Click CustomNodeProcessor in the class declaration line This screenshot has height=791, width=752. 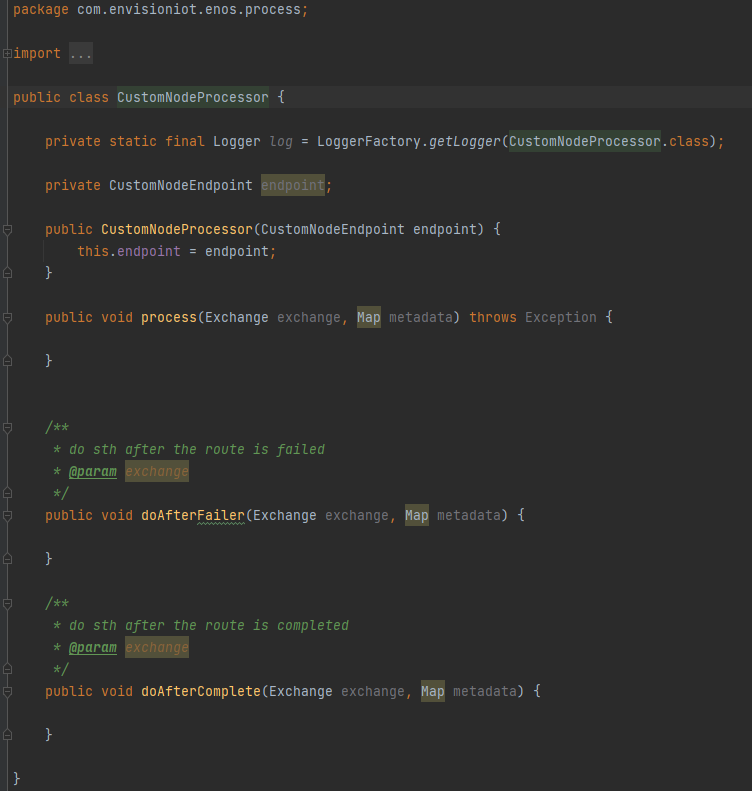click(192, 97)
